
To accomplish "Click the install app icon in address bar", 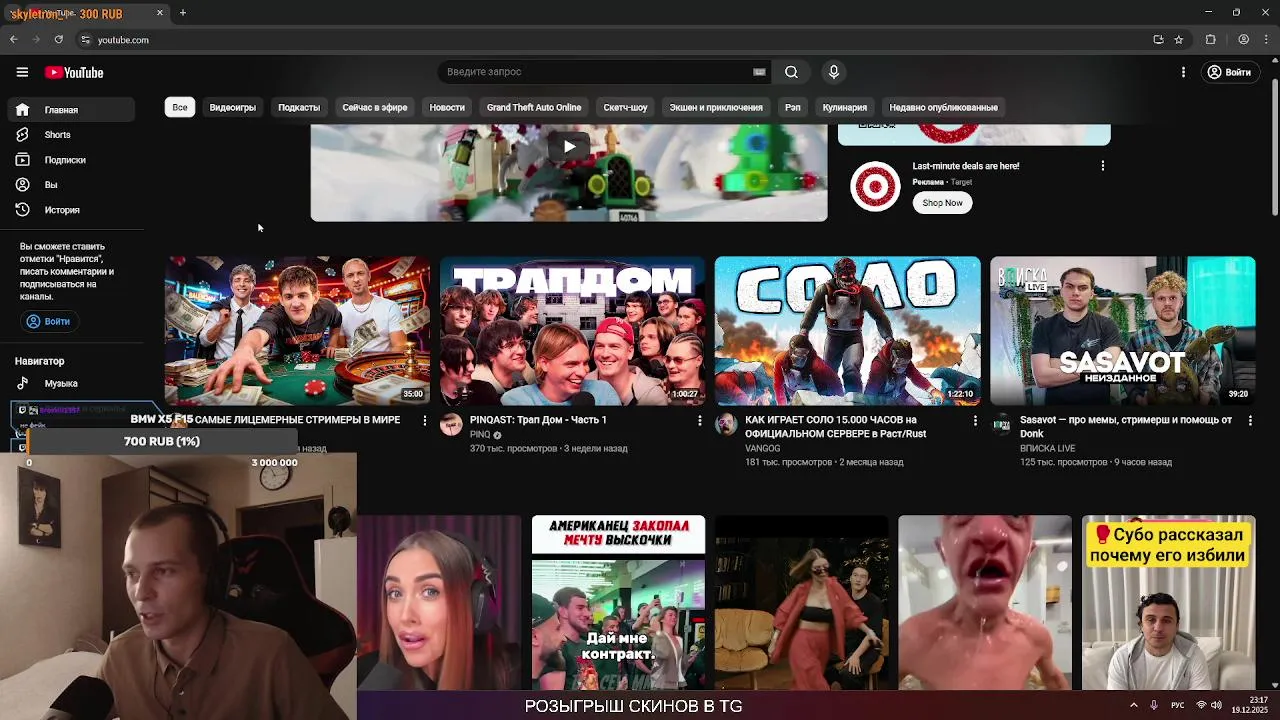I will click(1158, 40).
